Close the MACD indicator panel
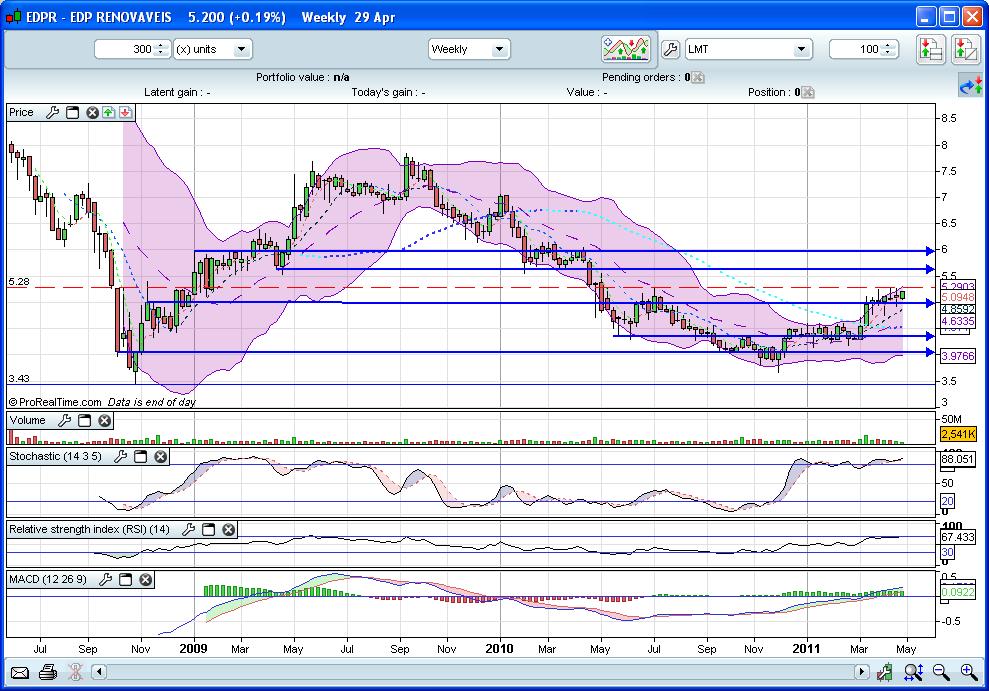Screen dimensions: 989x691 click(x=146, y=579)
